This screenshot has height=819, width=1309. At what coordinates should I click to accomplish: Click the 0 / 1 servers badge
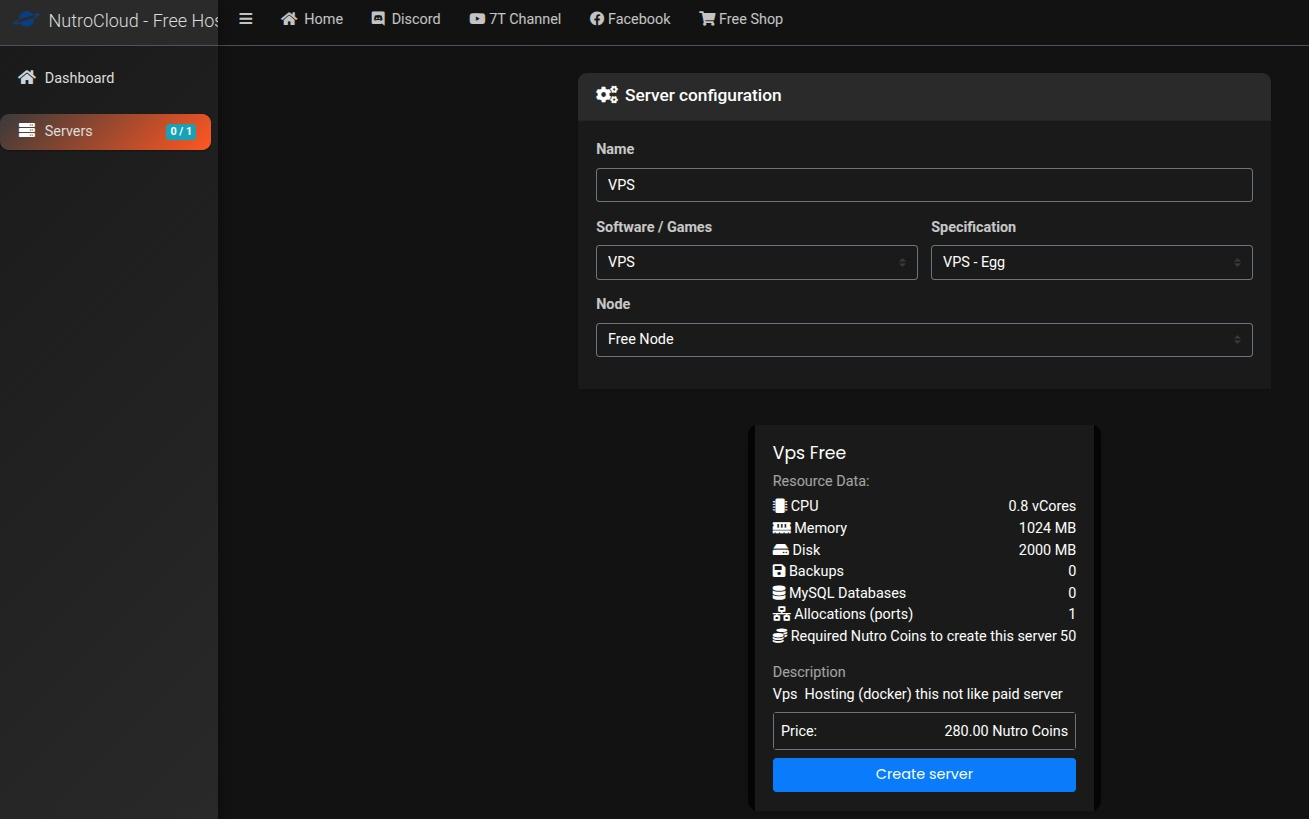click(181, 131)
